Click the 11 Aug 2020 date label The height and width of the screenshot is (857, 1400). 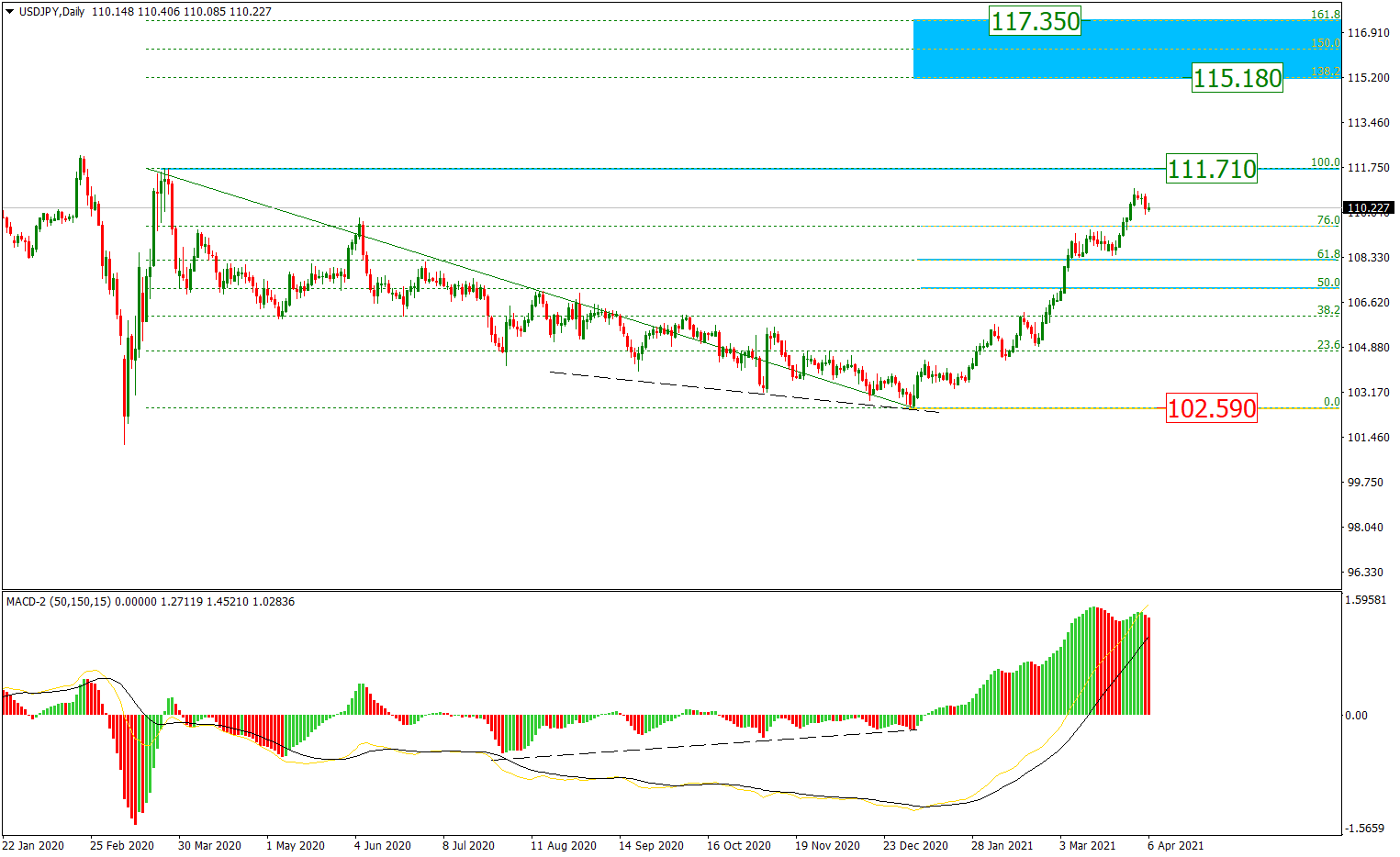click(564, 846)
